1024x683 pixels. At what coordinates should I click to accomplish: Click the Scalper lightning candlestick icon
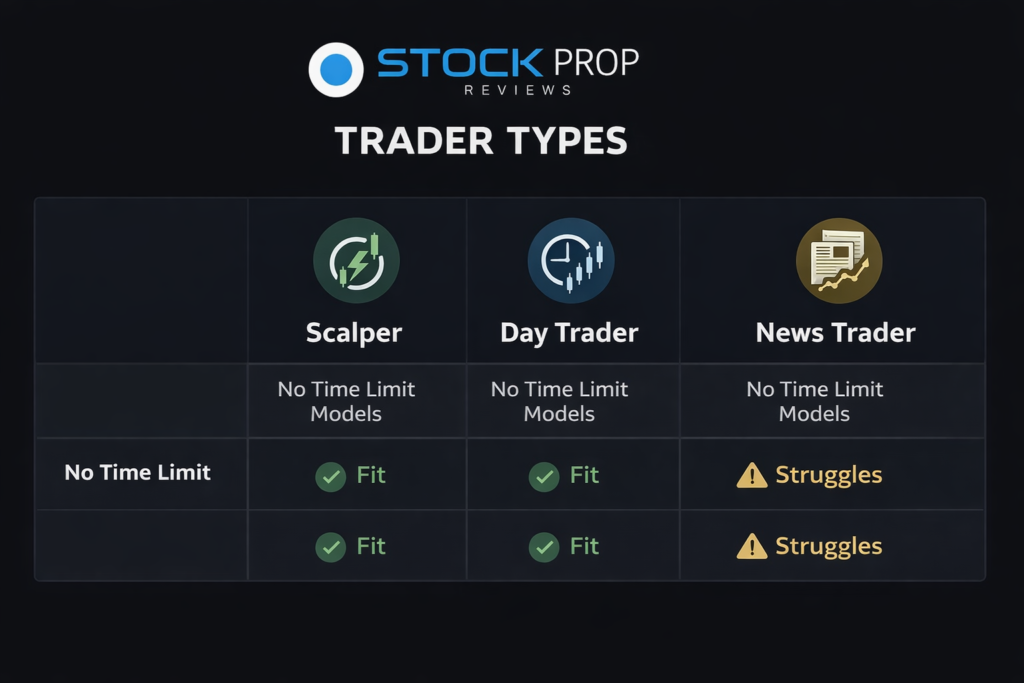pos(356,261)
